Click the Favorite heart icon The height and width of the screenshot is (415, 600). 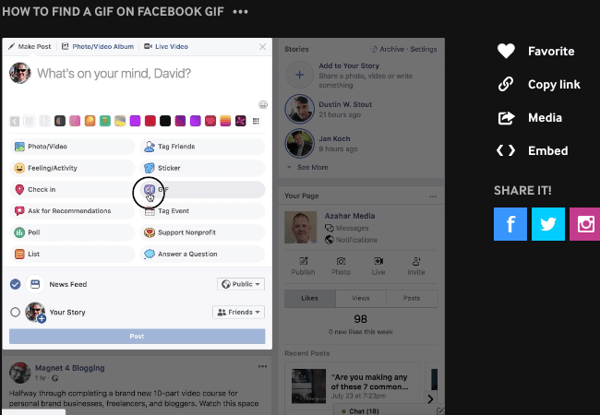(506, 51)
